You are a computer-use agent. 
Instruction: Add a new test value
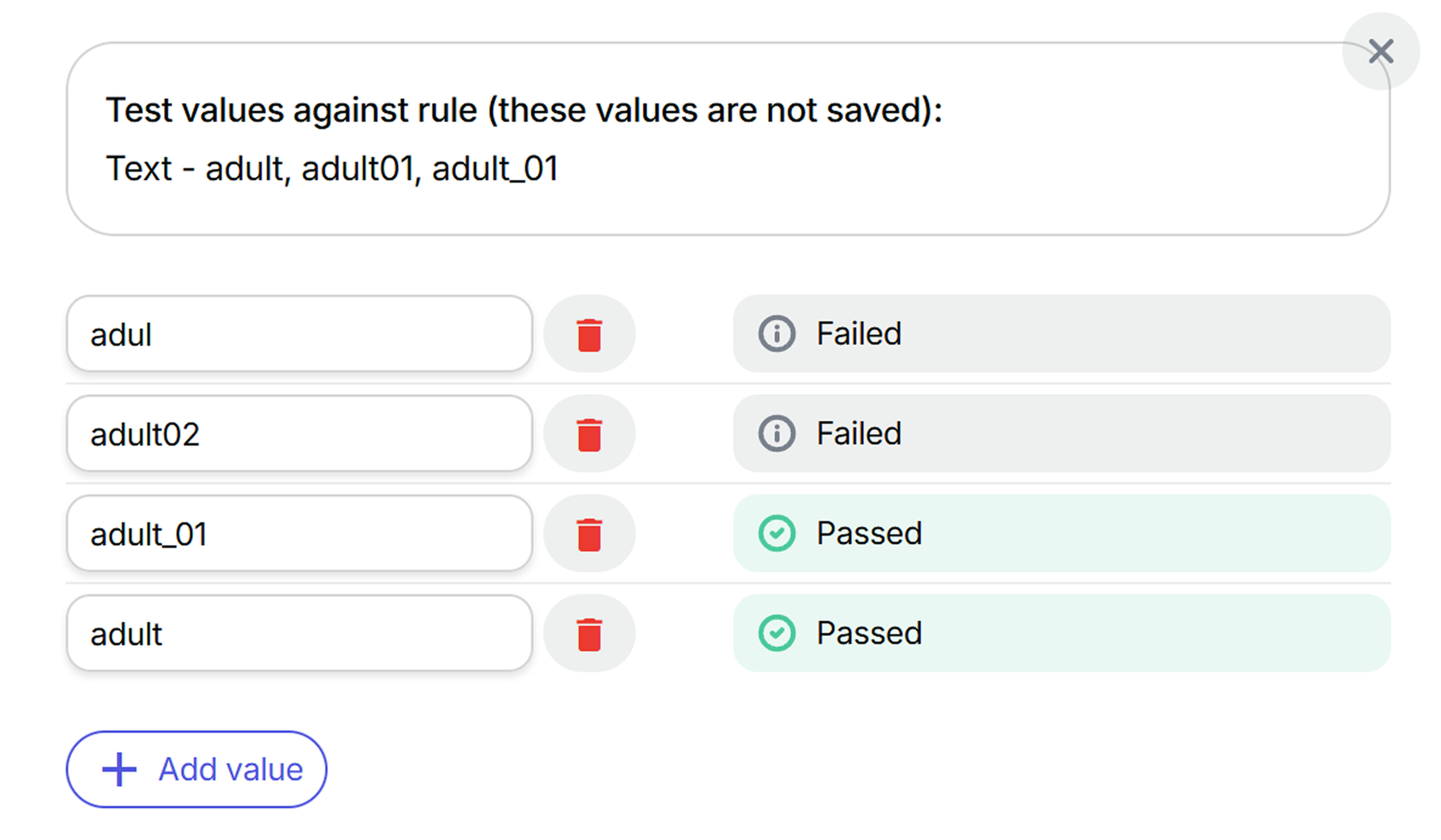(196, 769)
